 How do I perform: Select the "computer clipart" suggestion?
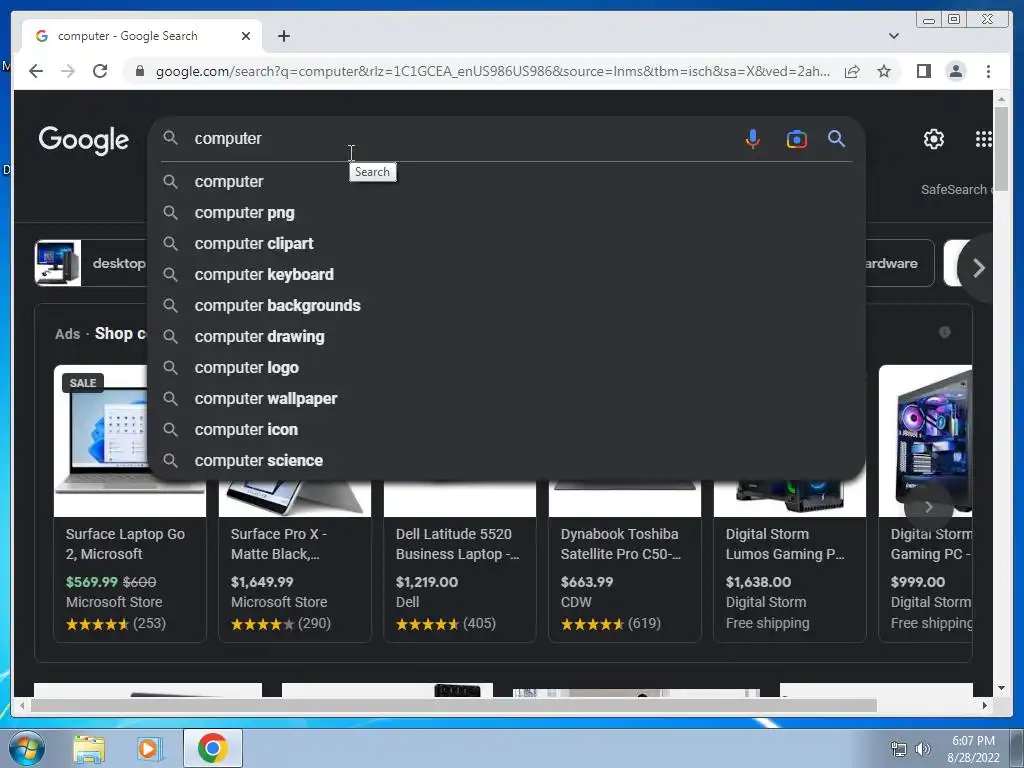click(507, 244)
